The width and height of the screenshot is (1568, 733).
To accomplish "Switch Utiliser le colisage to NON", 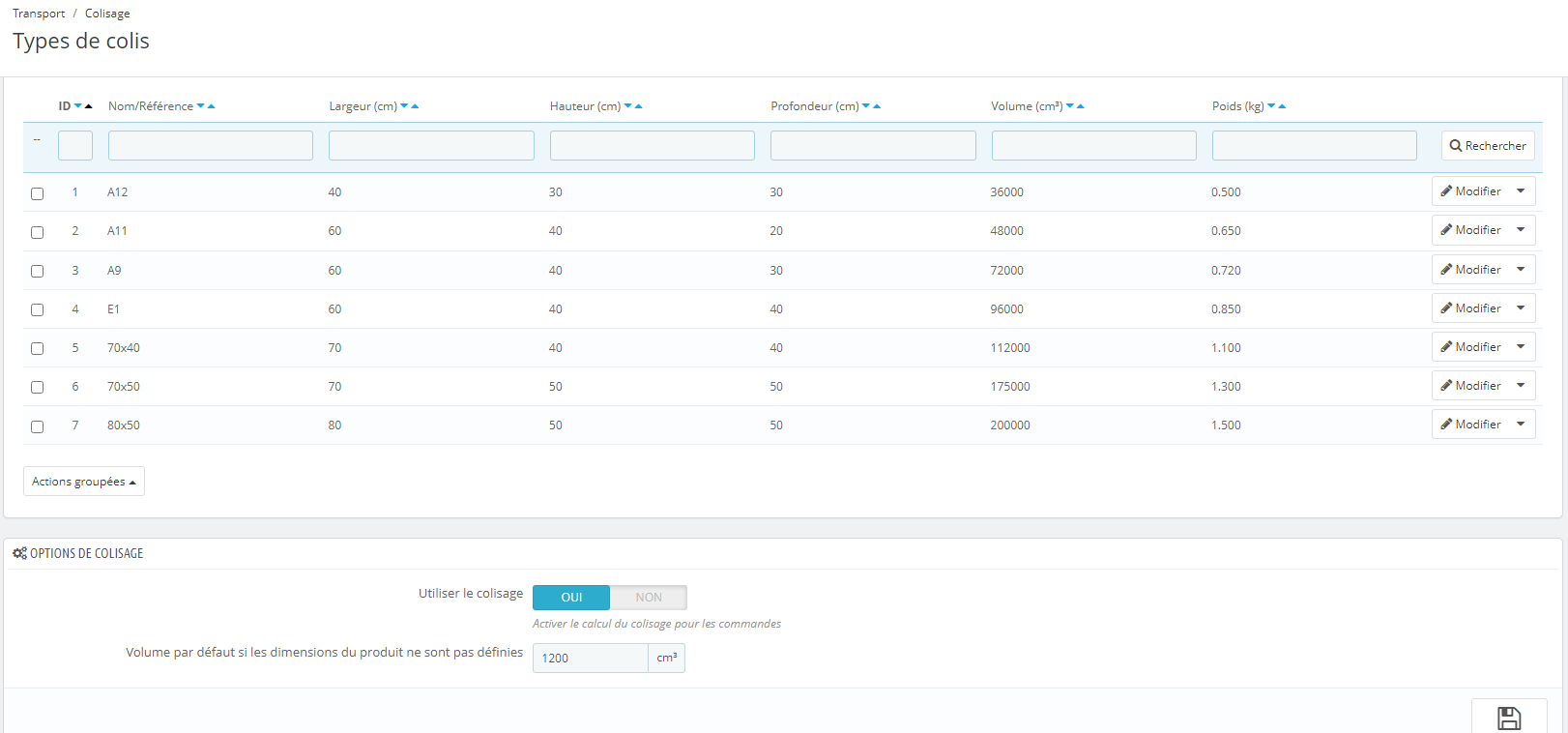I will tap(649, 598).
